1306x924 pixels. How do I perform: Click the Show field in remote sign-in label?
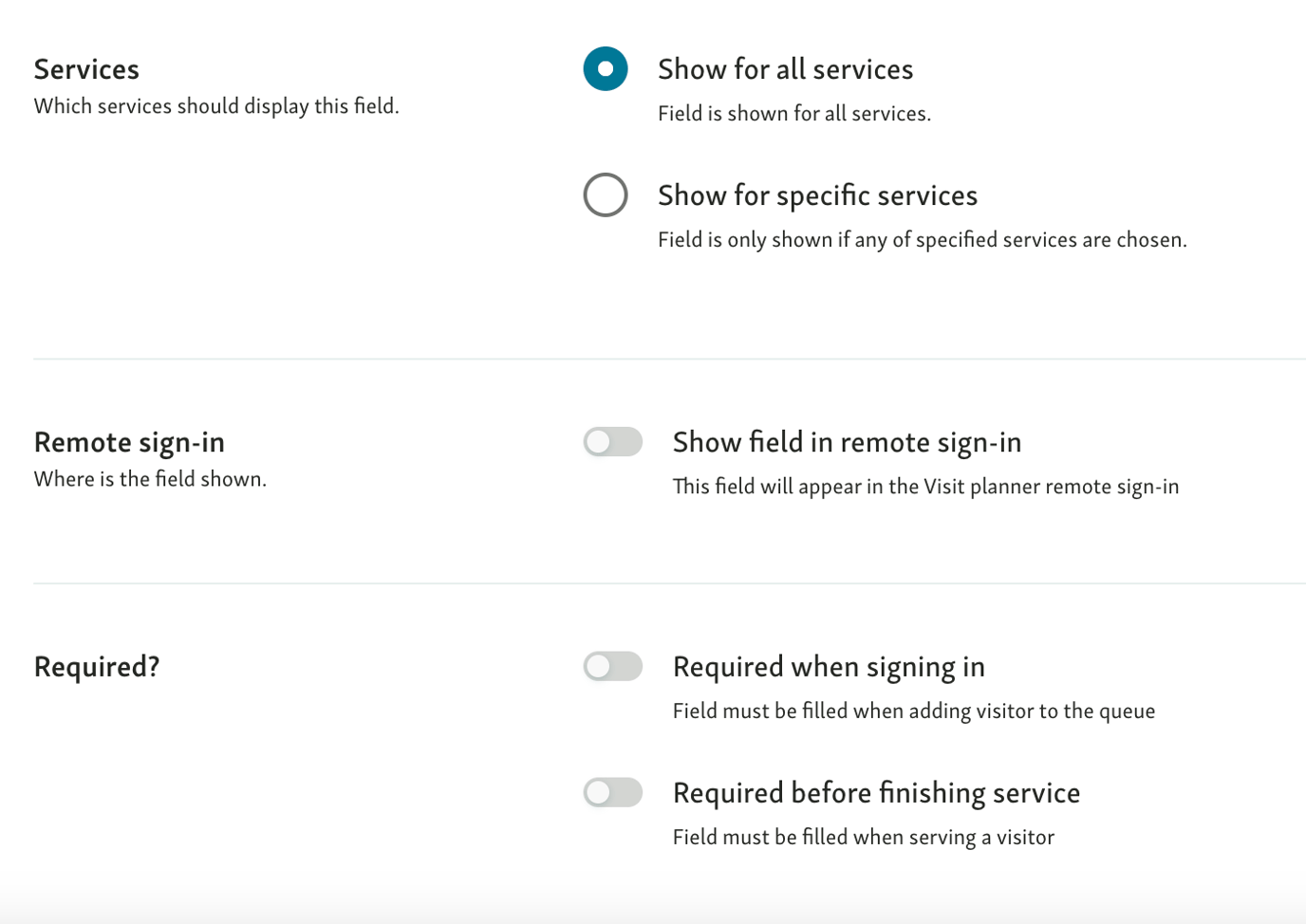point(847,441)
